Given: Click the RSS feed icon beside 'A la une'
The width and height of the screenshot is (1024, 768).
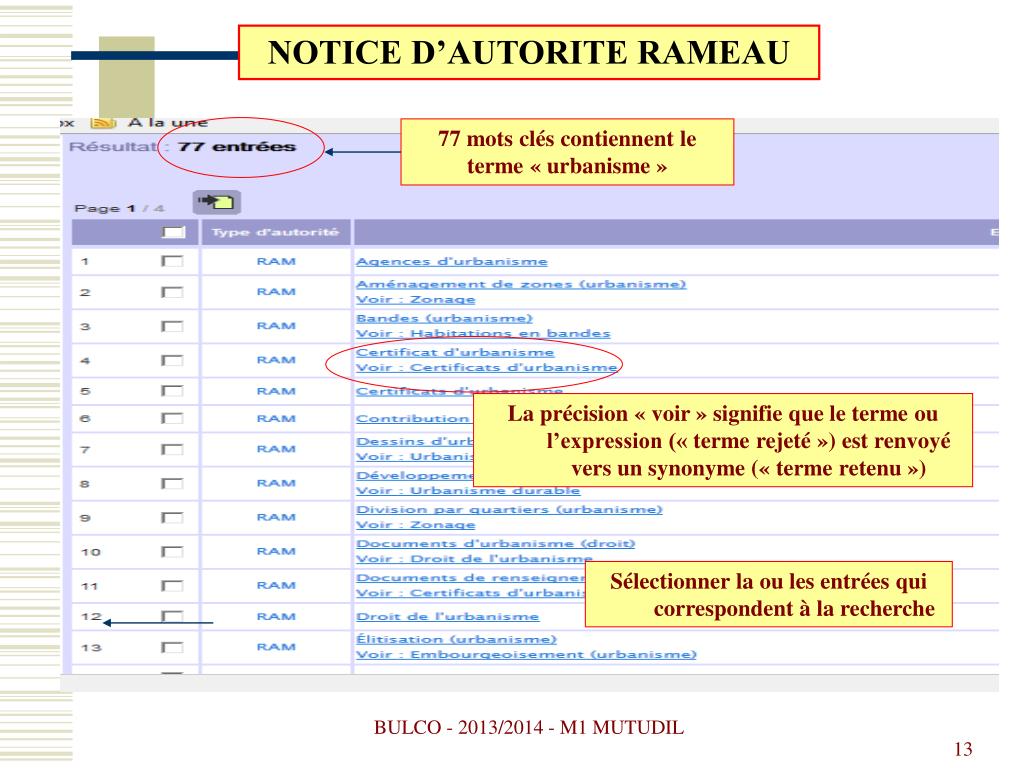Looking at the screenshot, I should click(103, 123).
